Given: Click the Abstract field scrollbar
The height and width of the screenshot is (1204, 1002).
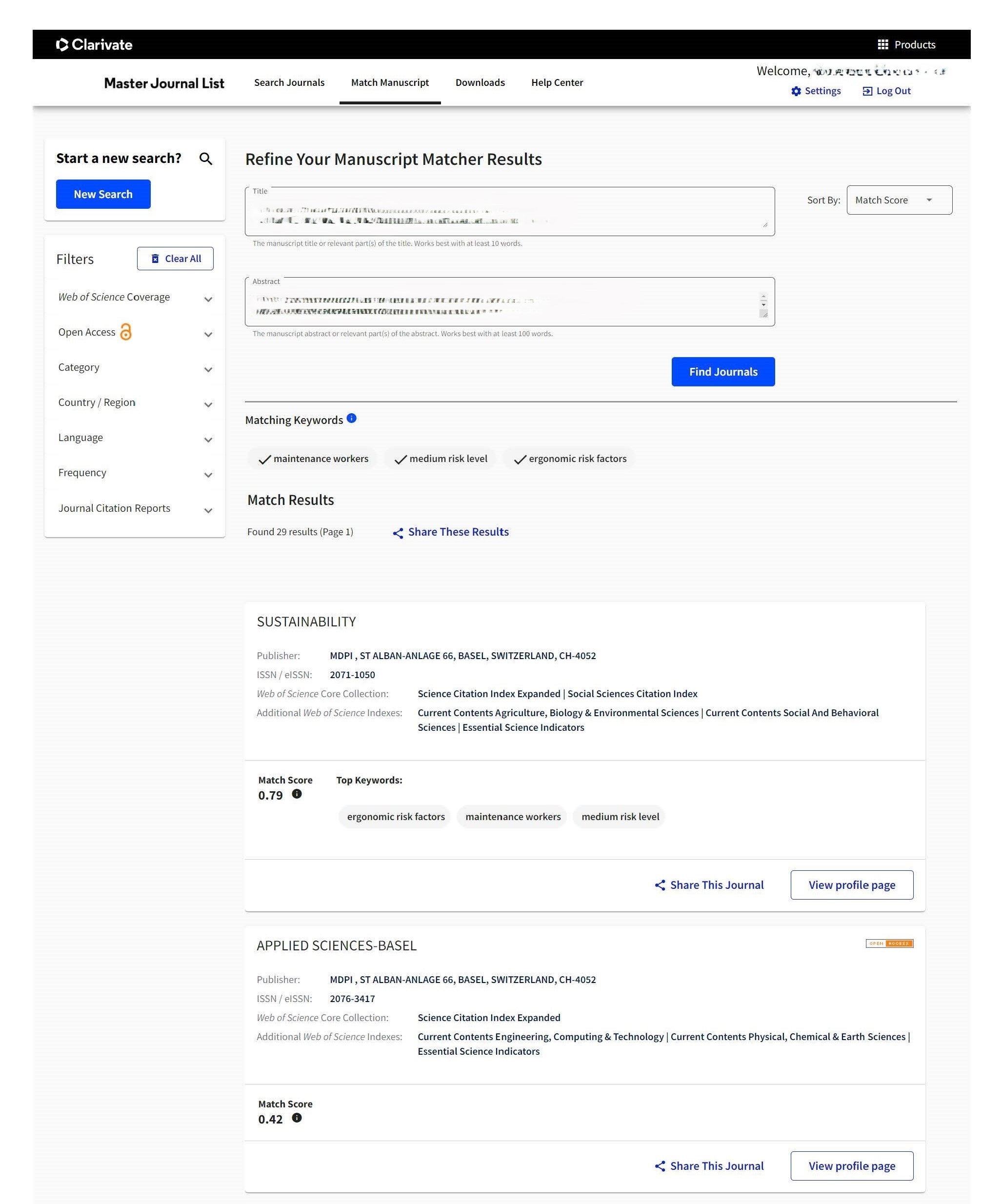Looking at the screenshot, I should coord(763,304).
